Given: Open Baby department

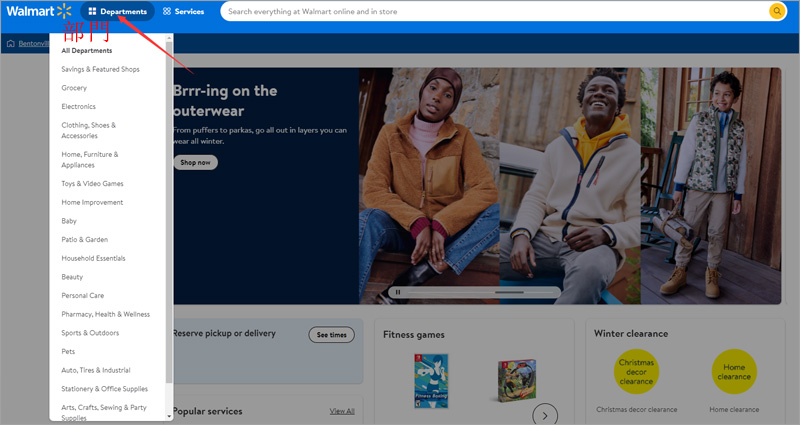Looking at the screenshot, I should (x=69, y=221).
